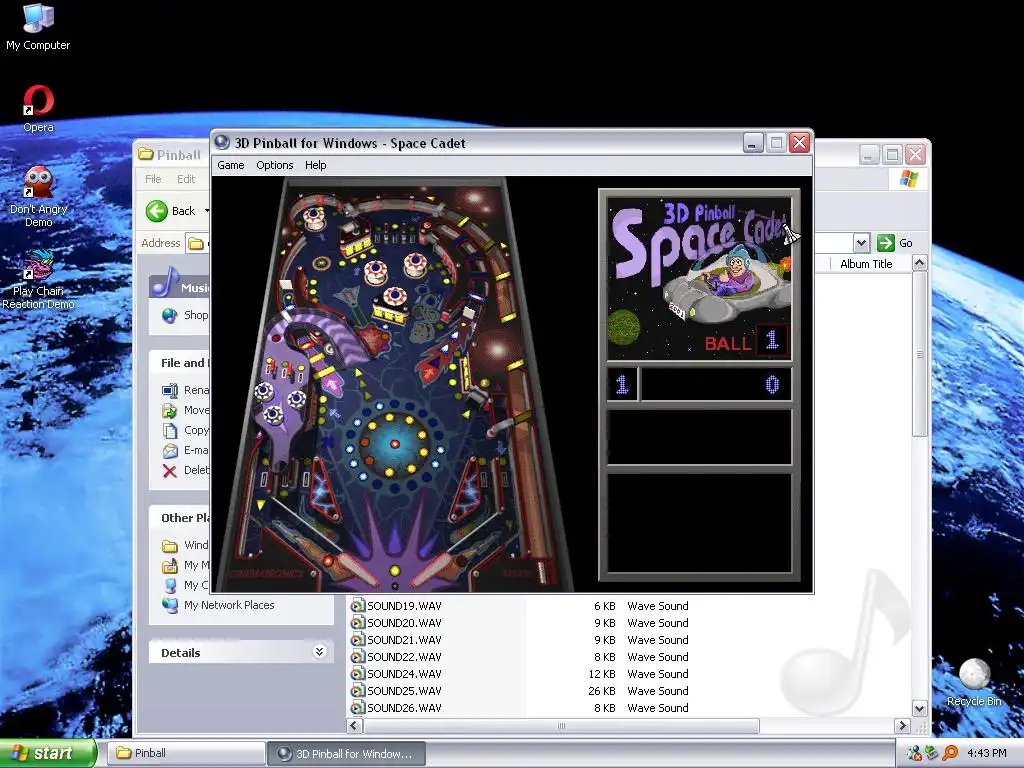This screenshot has height=768, width=1024.
Task: Click the 3D Pinball taskbar button
Action: coord(347,753)
